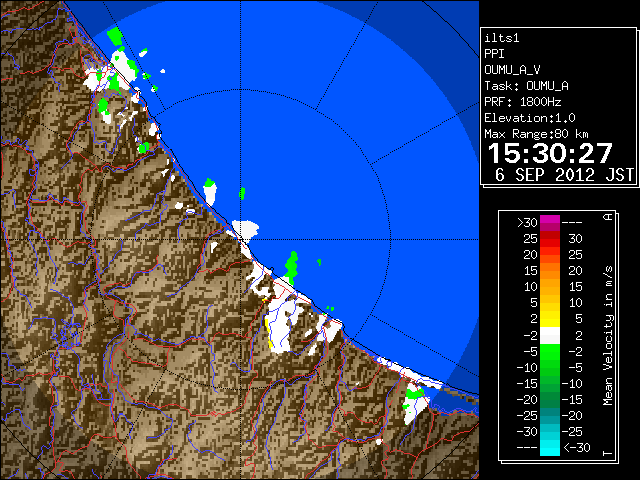Click the 'Max Range:80 km' text

pos(536,134)
